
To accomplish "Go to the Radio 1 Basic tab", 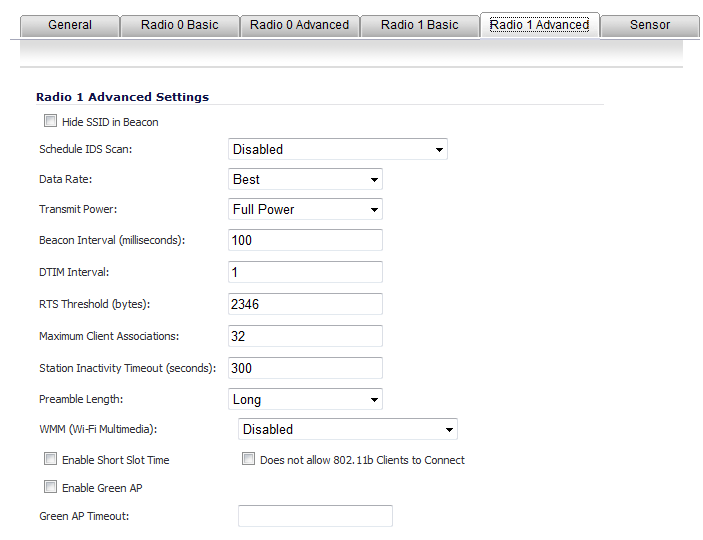I will (420, 26).
